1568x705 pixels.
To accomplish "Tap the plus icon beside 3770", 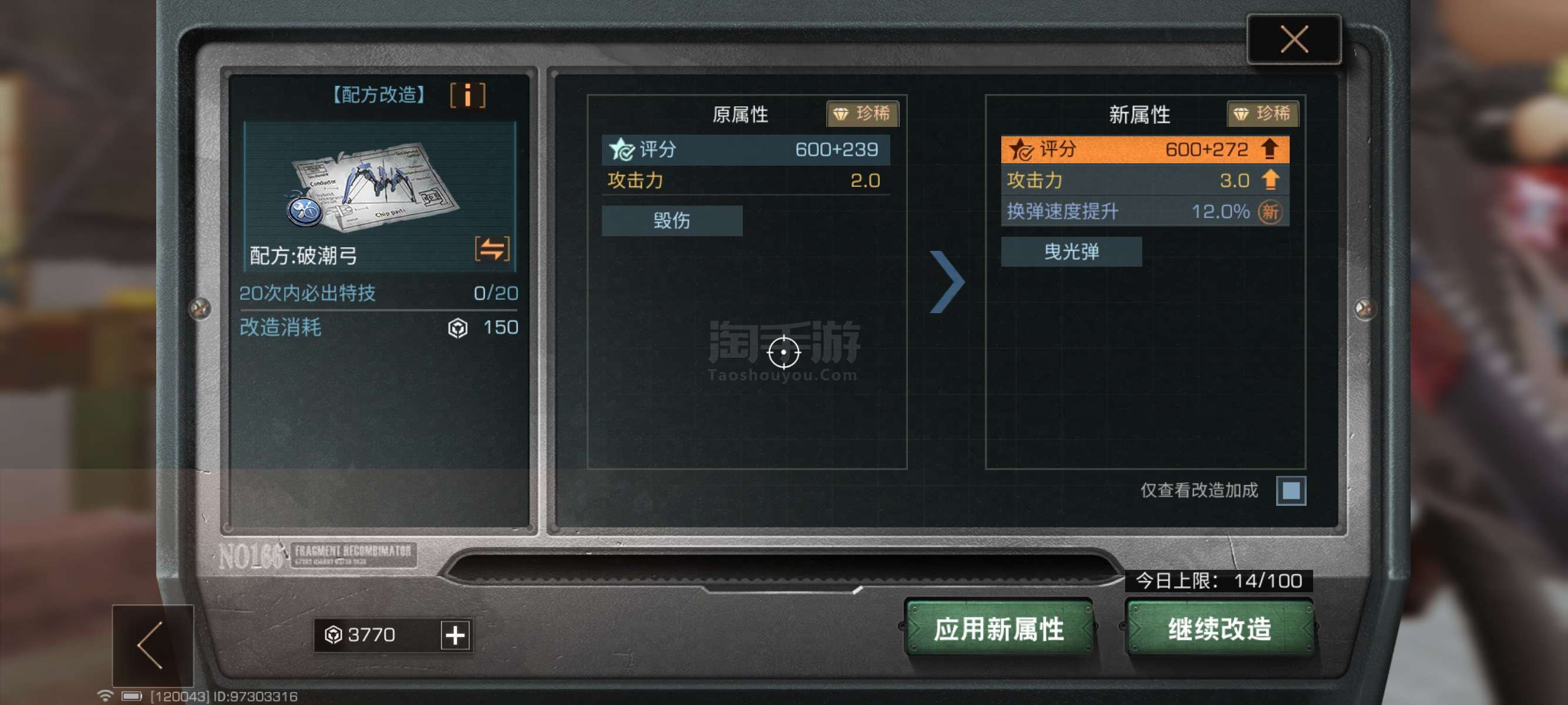I will click(455, 635).
